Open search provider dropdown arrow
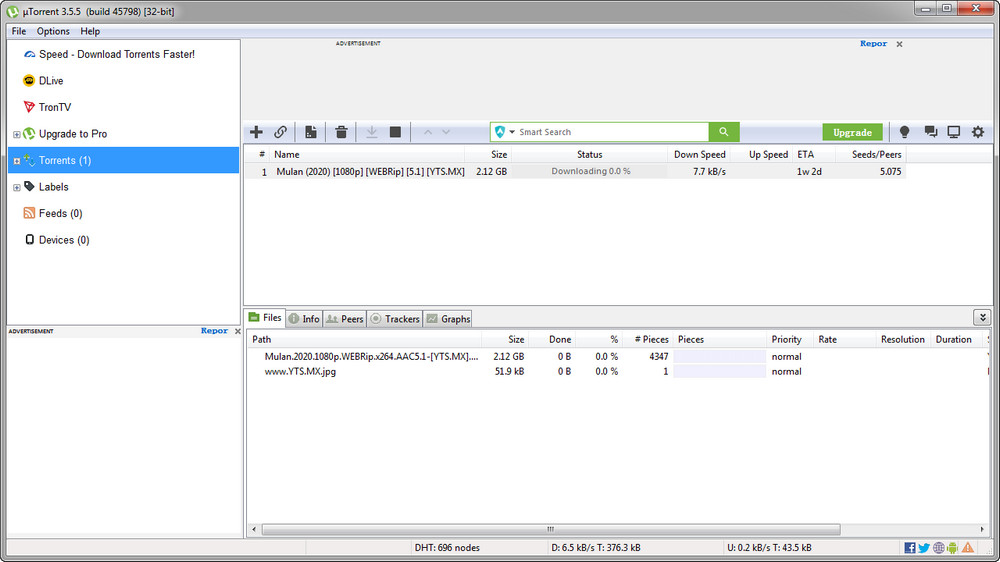Screen dimensions: 1000x562 click(511, 132)
